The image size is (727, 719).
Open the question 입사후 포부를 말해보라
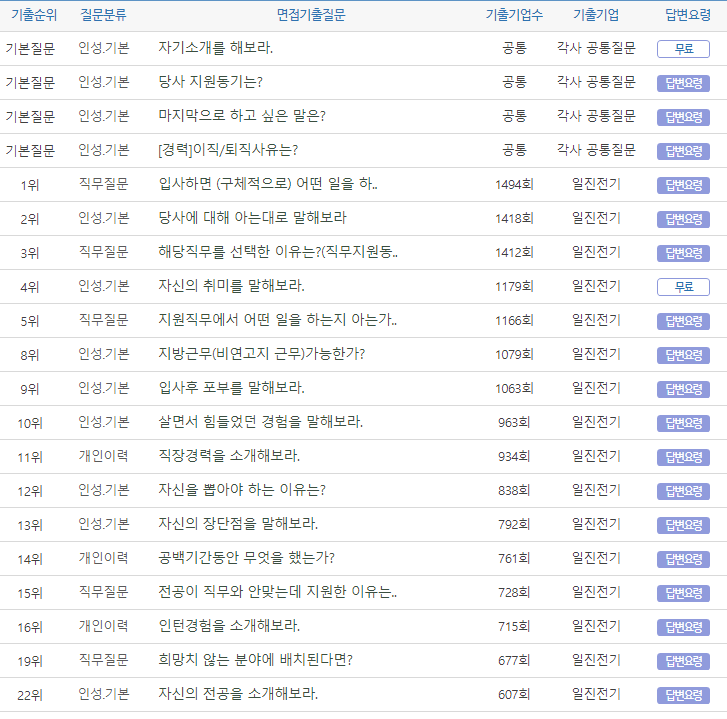coord(232,388)
